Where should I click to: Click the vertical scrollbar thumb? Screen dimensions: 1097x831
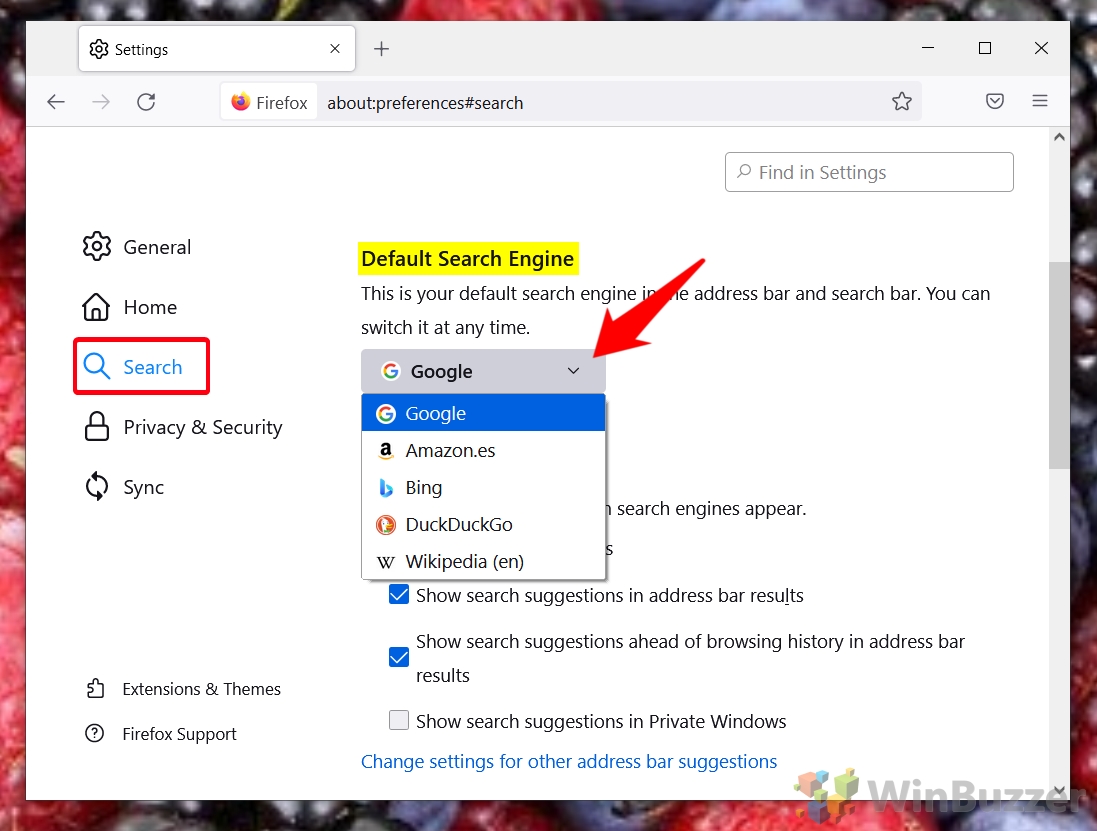click(x=1059, y=365)
